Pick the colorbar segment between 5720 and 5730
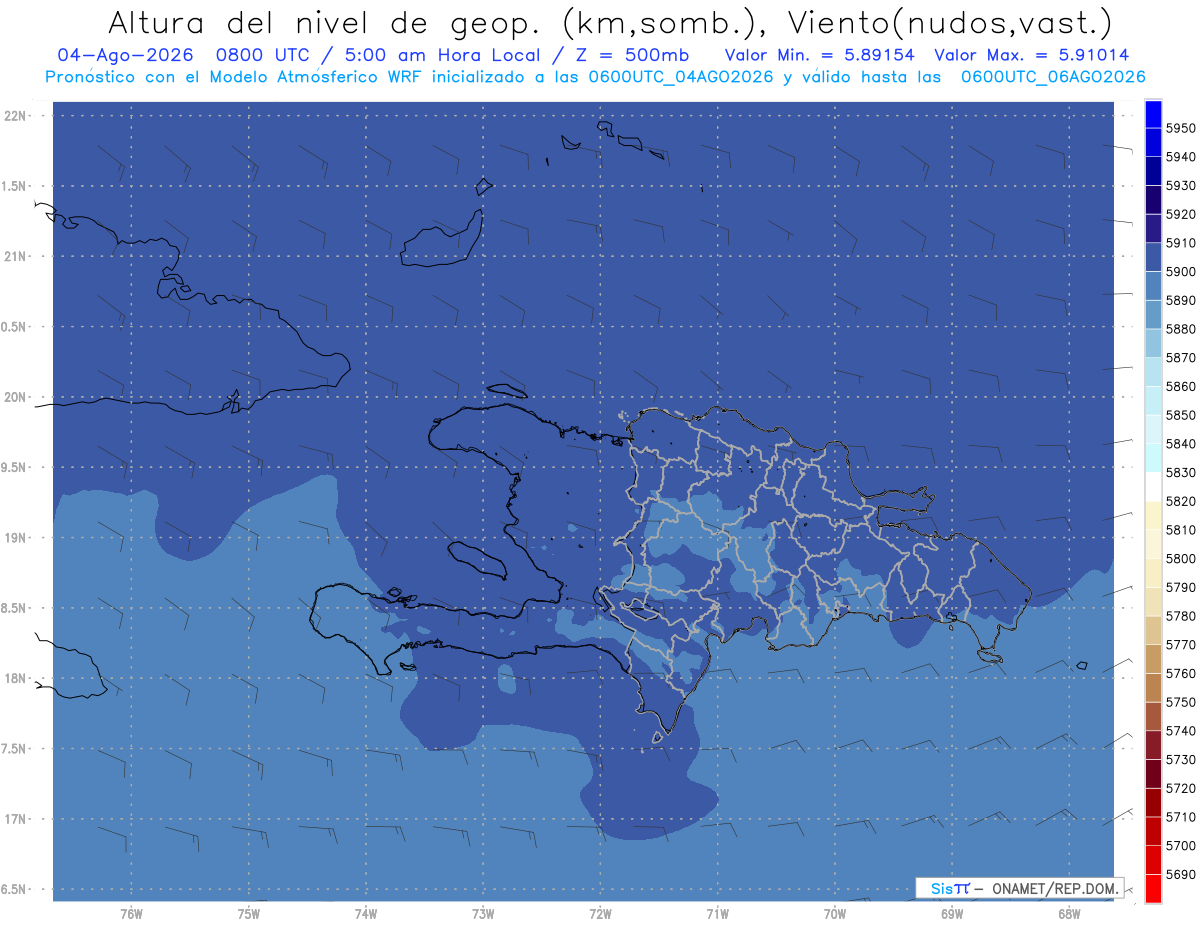The width and height of the screenshot is (1200, 927). 1153,774
